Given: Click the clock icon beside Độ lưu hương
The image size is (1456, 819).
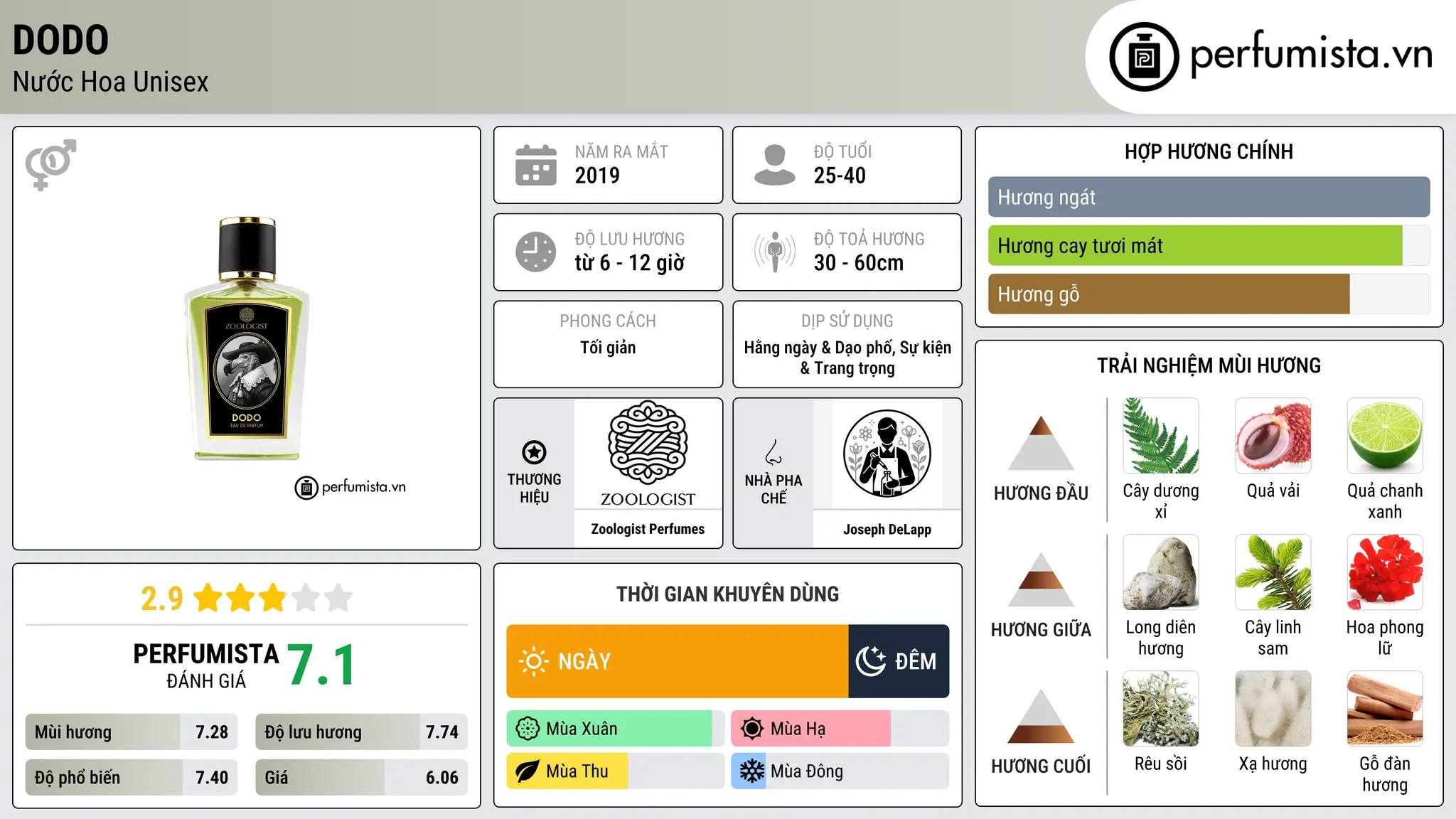Looking at the screenshot, I should click(536, 252).
